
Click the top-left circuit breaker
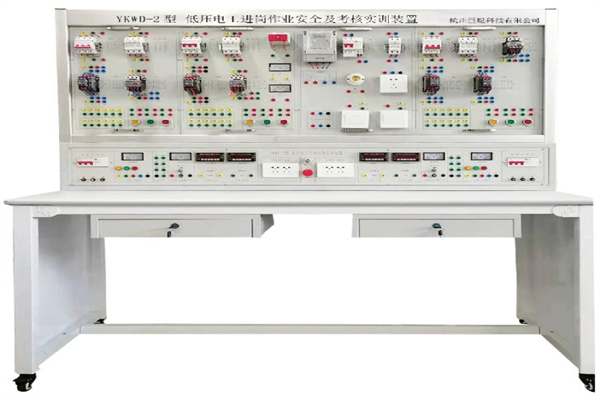point(85,45)
